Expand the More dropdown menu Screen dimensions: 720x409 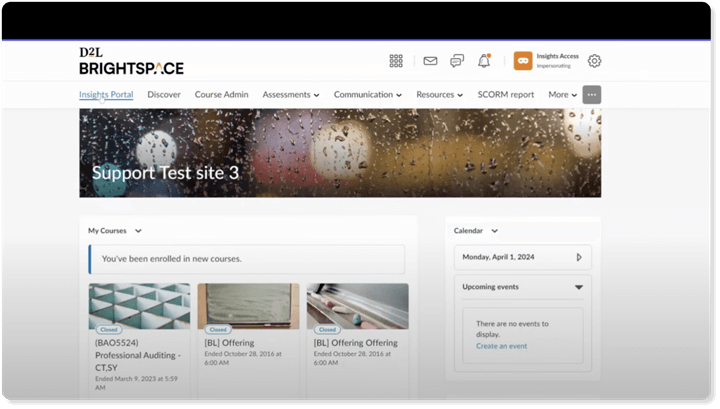pos(562,95)
